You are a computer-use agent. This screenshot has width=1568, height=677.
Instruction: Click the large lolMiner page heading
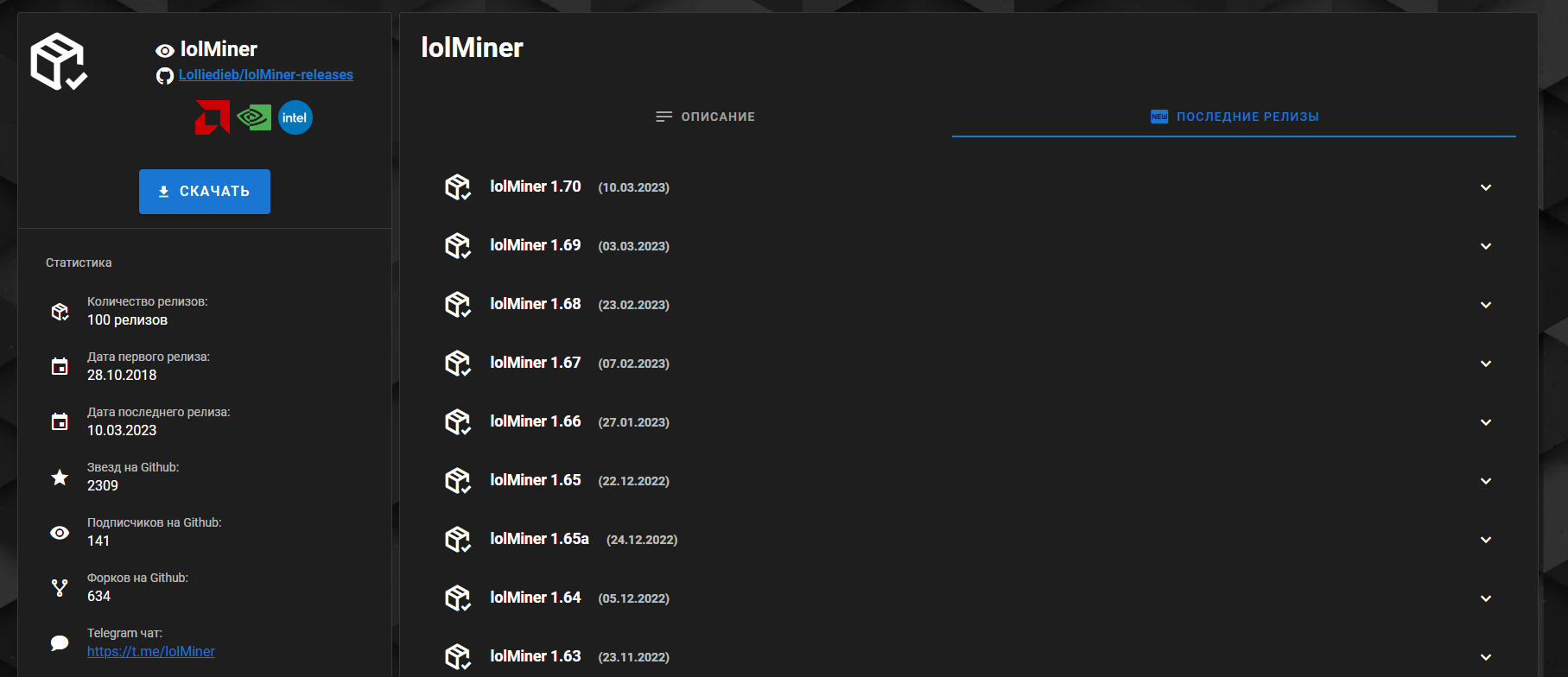tap(472, 47)
